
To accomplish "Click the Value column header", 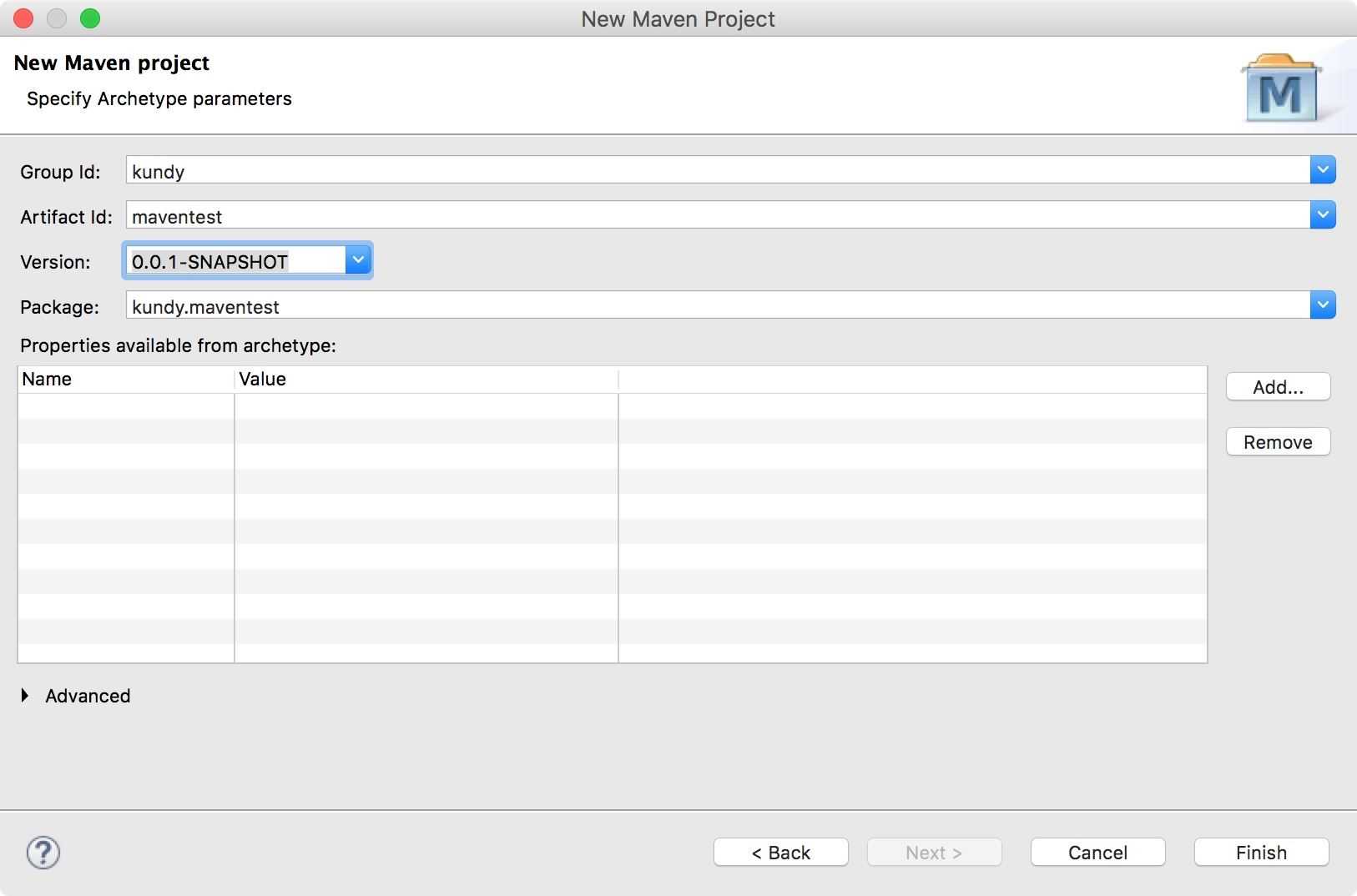I will [x=426, y=380].
